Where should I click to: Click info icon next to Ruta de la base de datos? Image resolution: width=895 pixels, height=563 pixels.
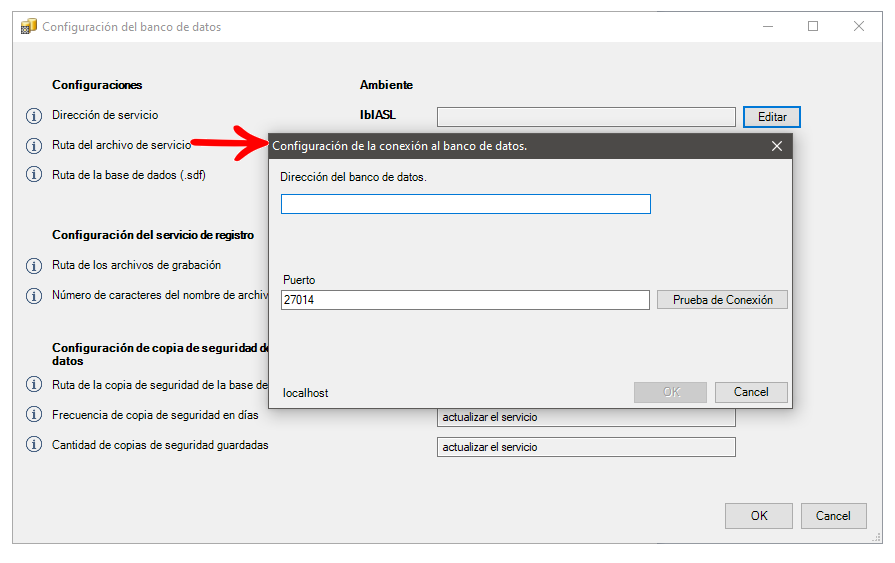pyautogui.click(x=33, y=175)
